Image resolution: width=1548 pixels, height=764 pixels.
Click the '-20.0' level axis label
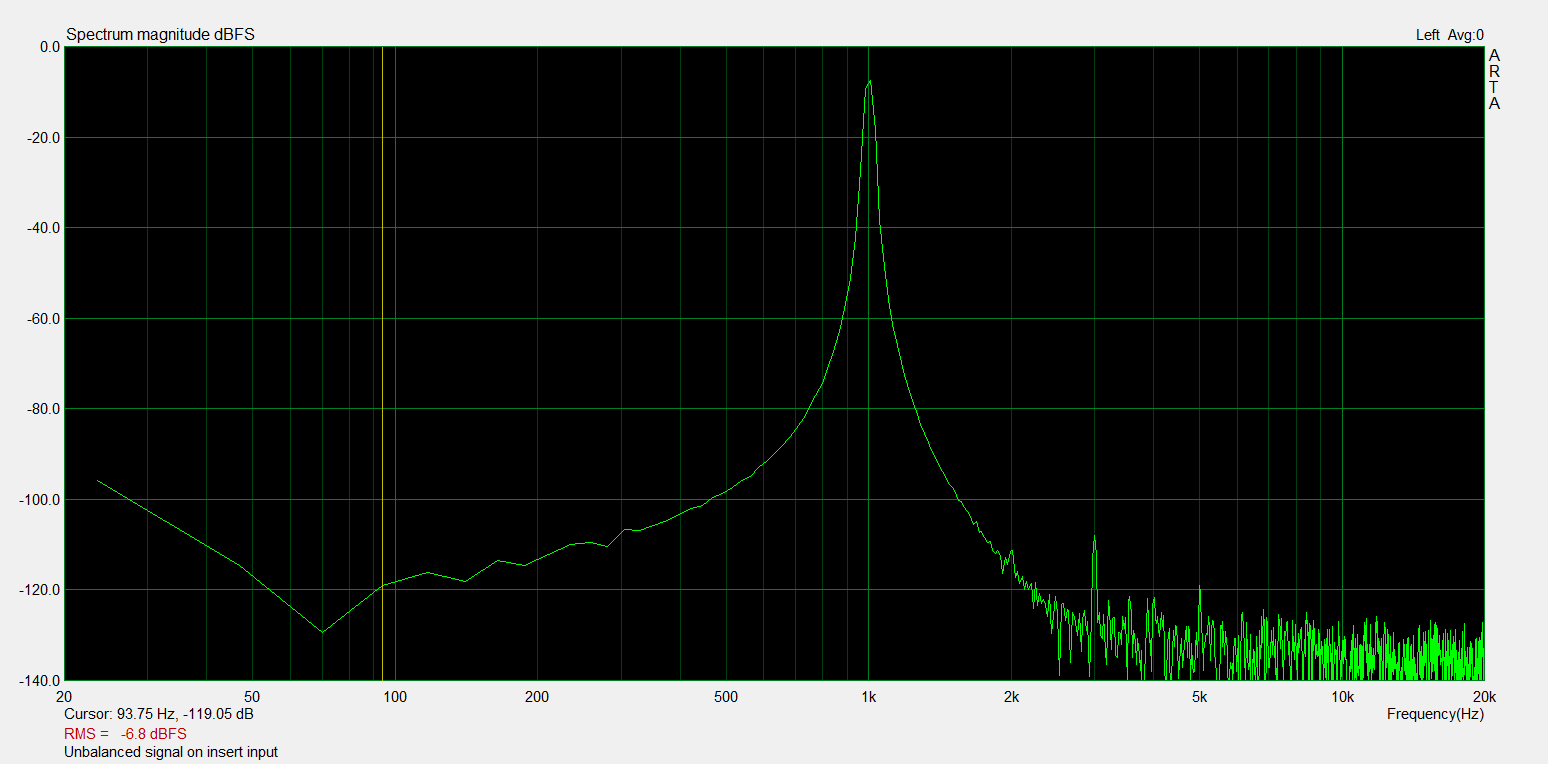pyautogui.click(x=41, y=138)
